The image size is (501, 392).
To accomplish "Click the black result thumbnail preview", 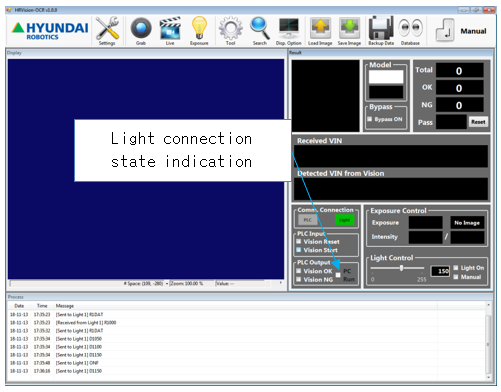I will click(x=325, y=96).
